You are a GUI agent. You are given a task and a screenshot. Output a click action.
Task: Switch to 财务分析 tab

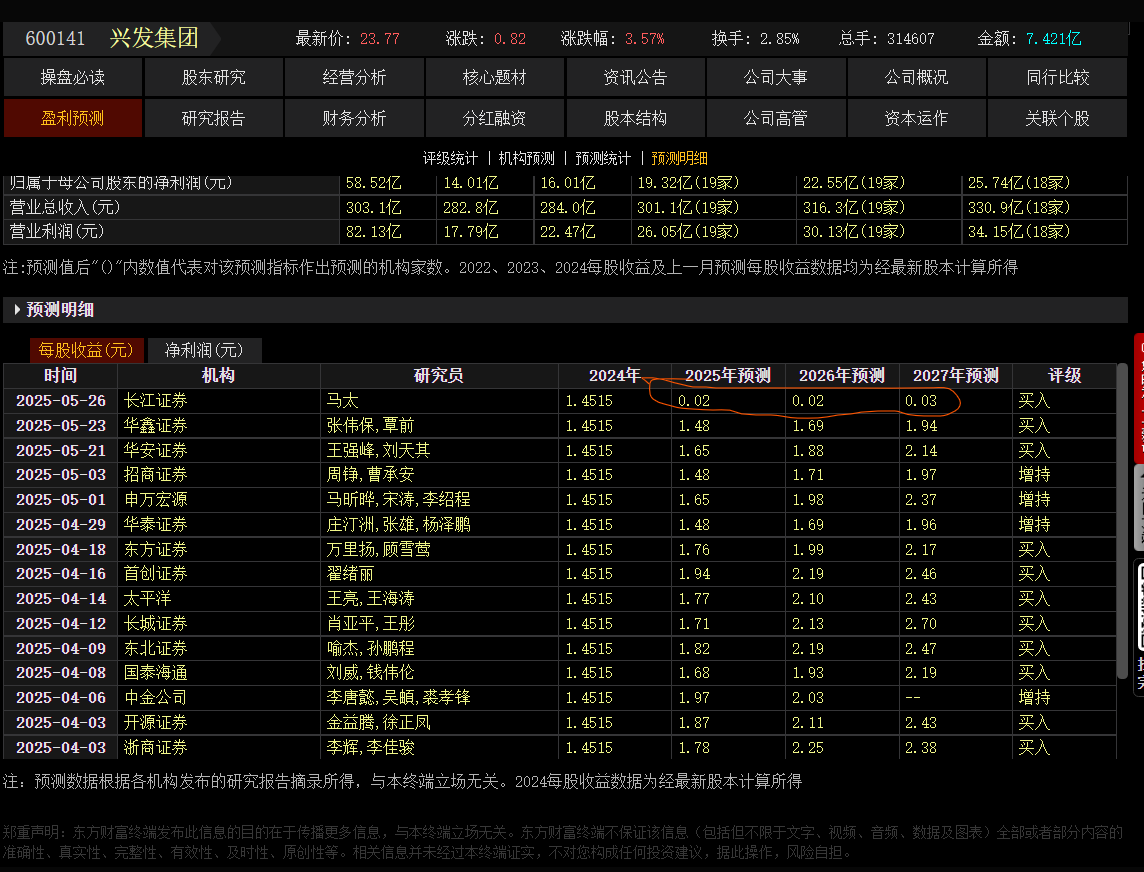click(x=354, y=118)
